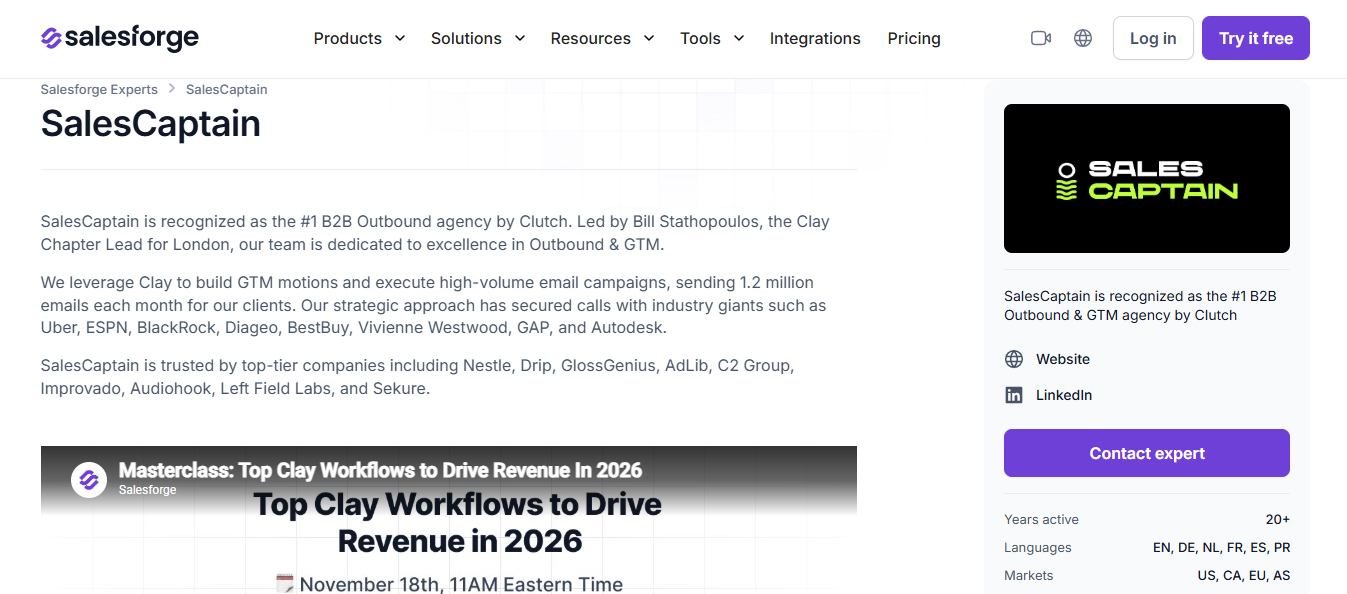Expand the Tools dropdown chevron

(x=739, y=38)
